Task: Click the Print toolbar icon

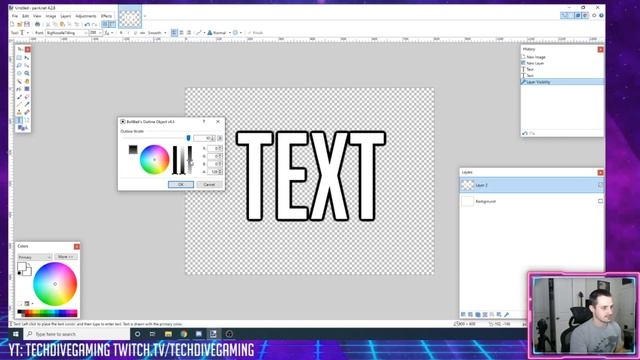Action: [38, 24]
